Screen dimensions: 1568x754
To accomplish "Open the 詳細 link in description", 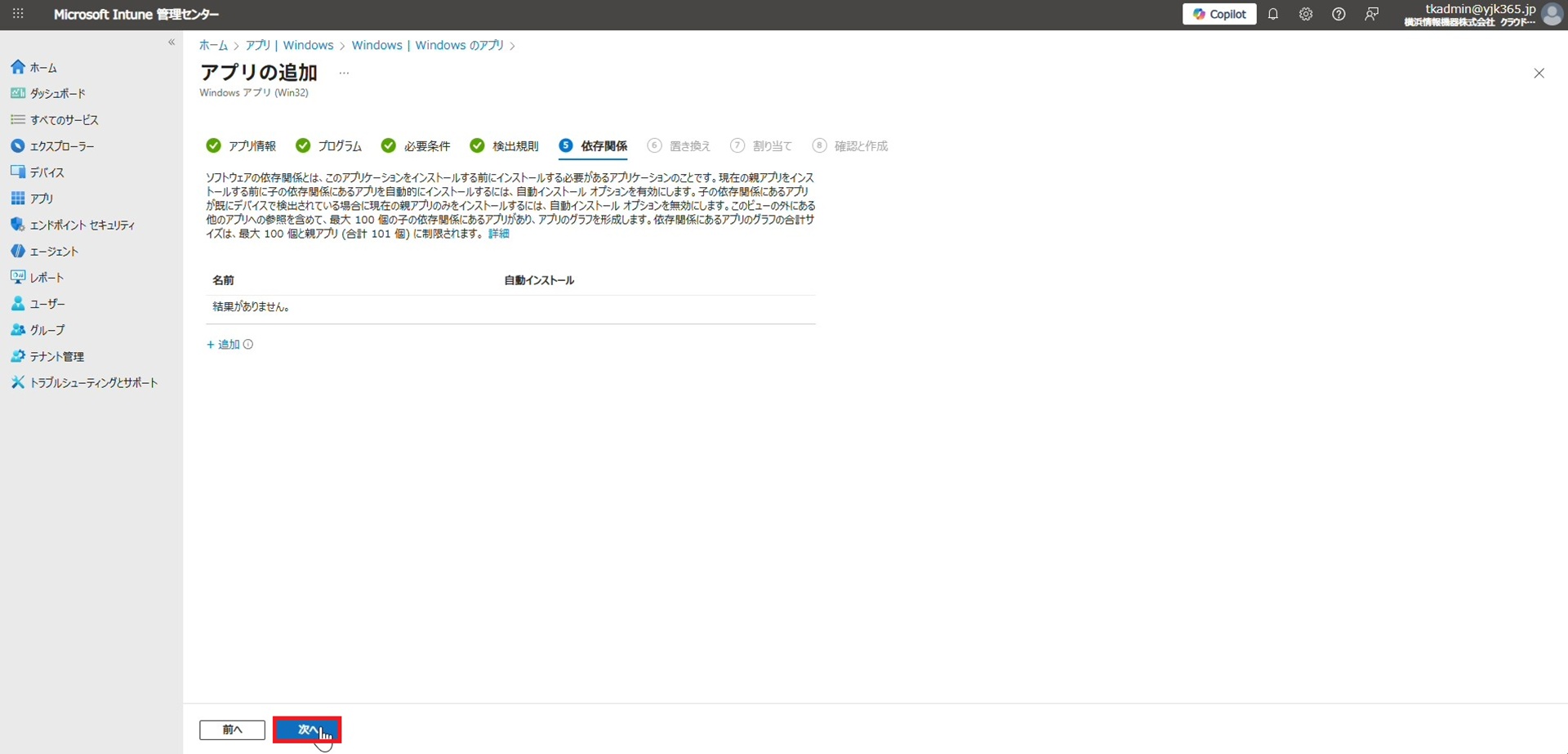I will (x=498, y=234).
